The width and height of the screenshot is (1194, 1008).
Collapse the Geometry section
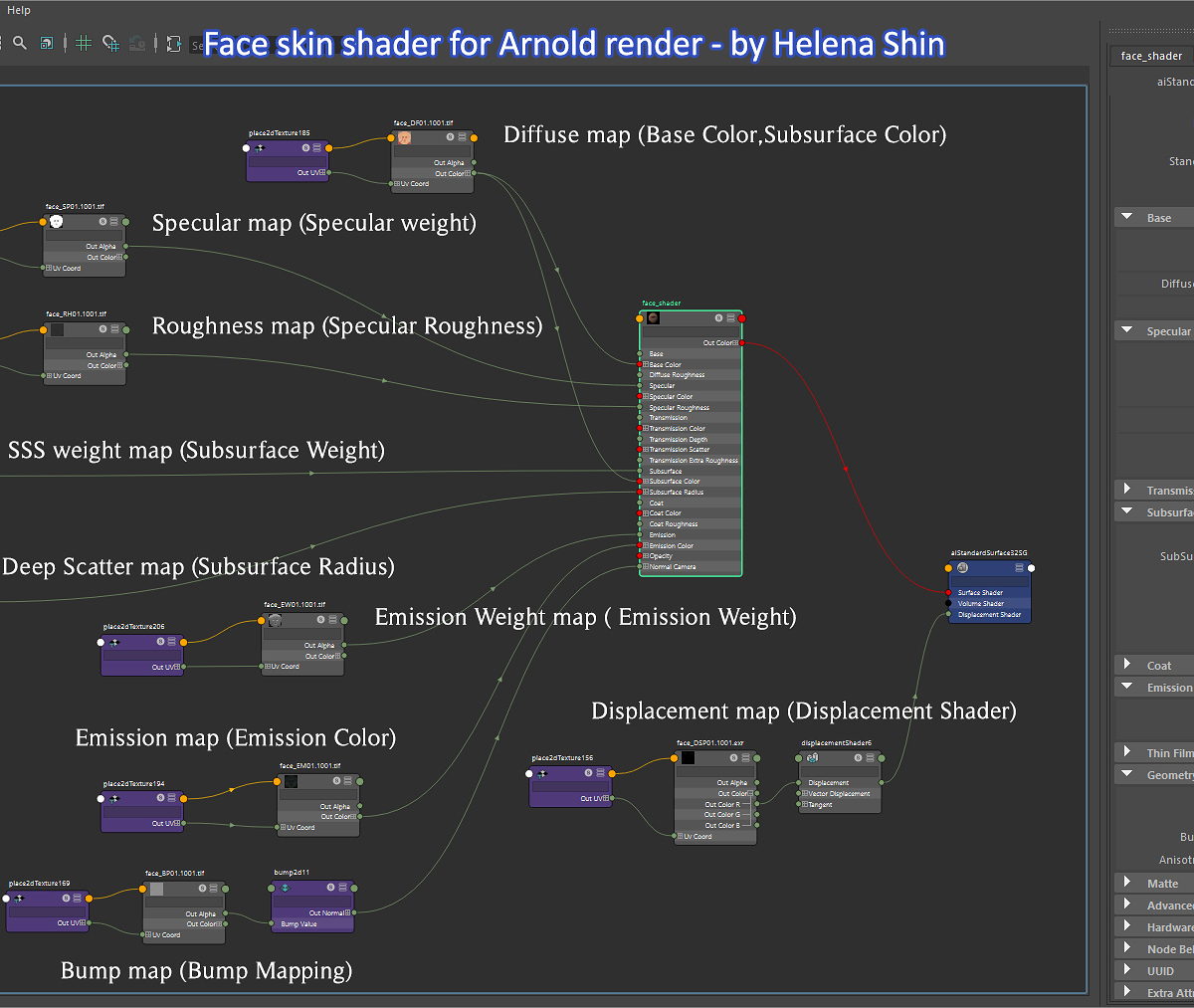click(x=1127, y=774)
